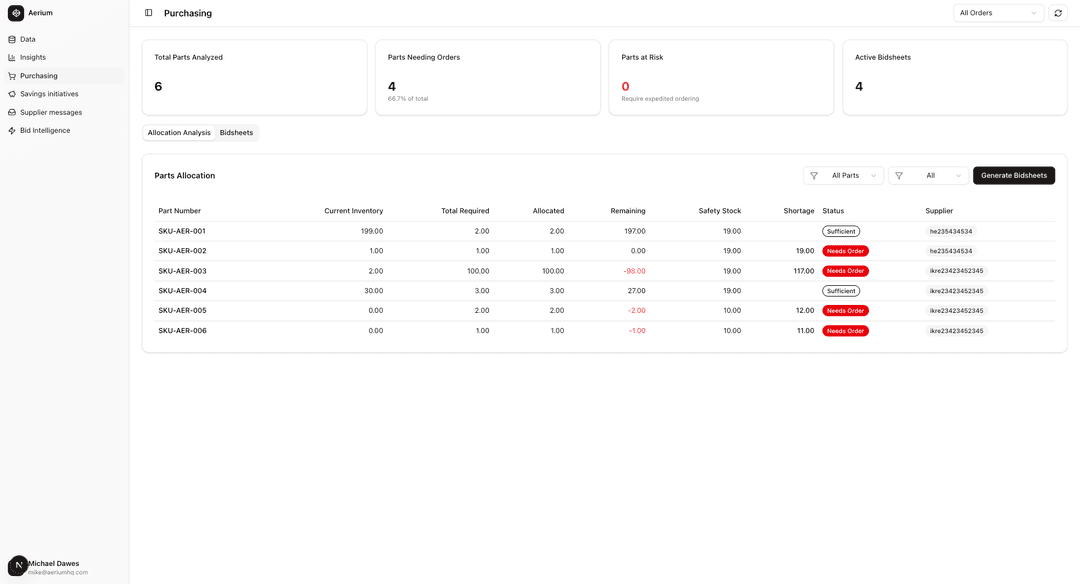The image size is (1080, 584).
Task: Select Purchasing in the sidebar
Action: click(x=39, y=76)
